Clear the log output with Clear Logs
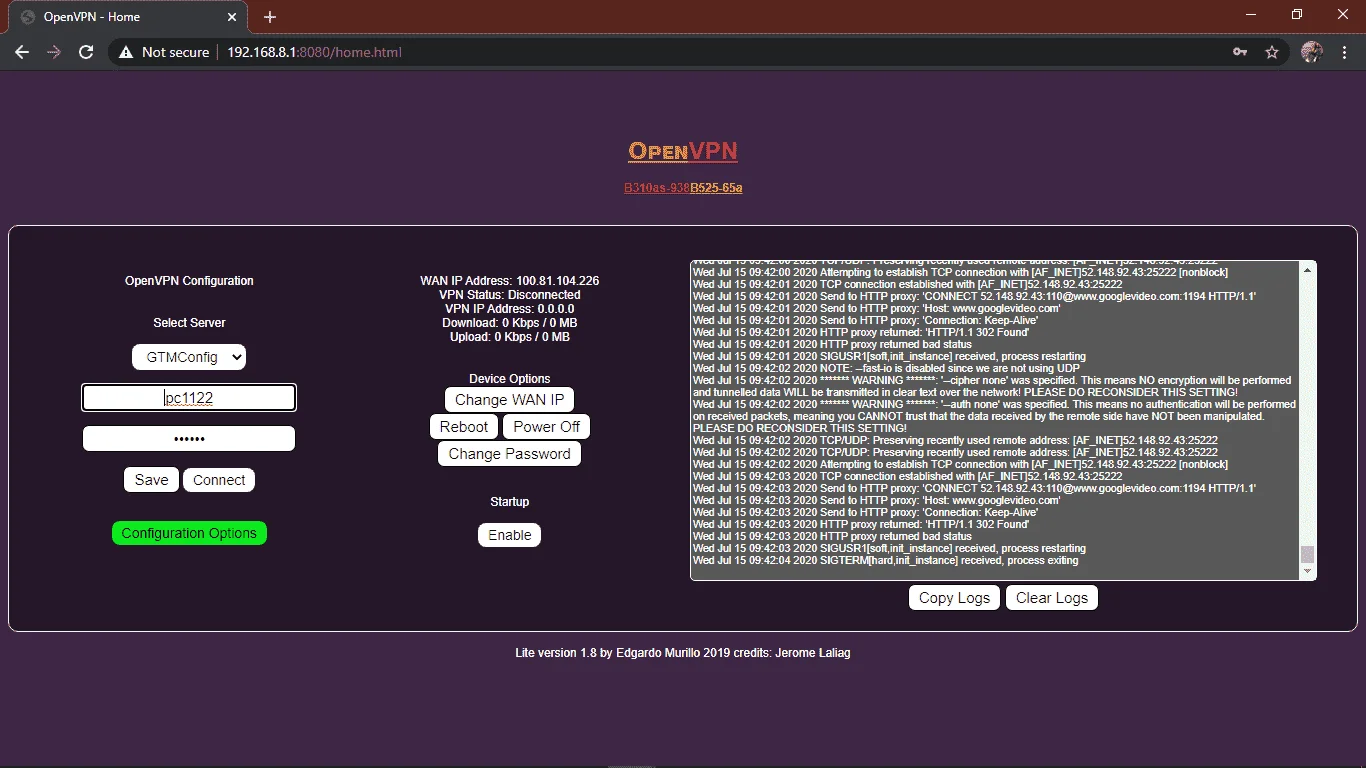This screenshot has height=768, width=1366. pos(1052,598)
